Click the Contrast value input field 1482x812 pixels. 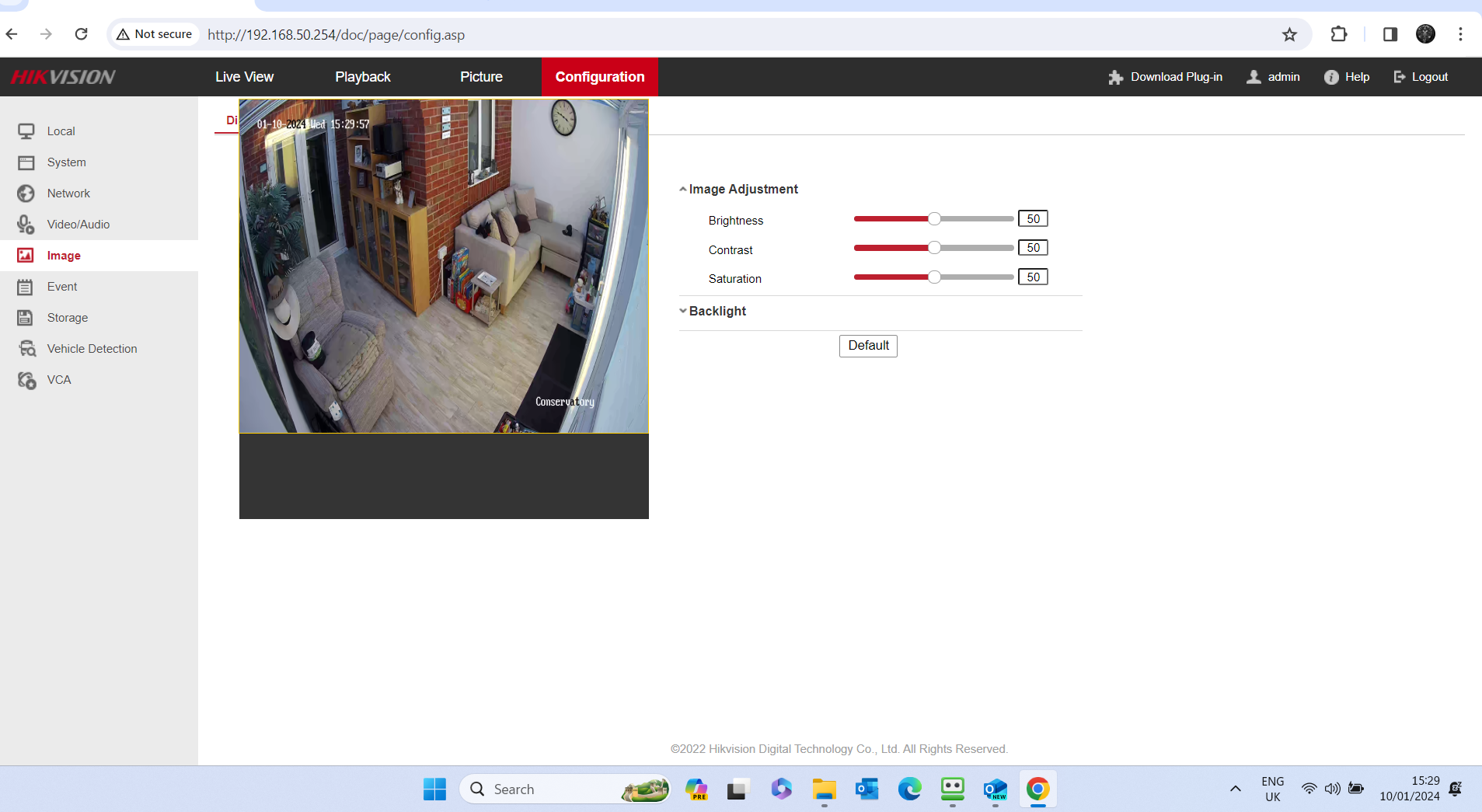[x=1033, y=247]
